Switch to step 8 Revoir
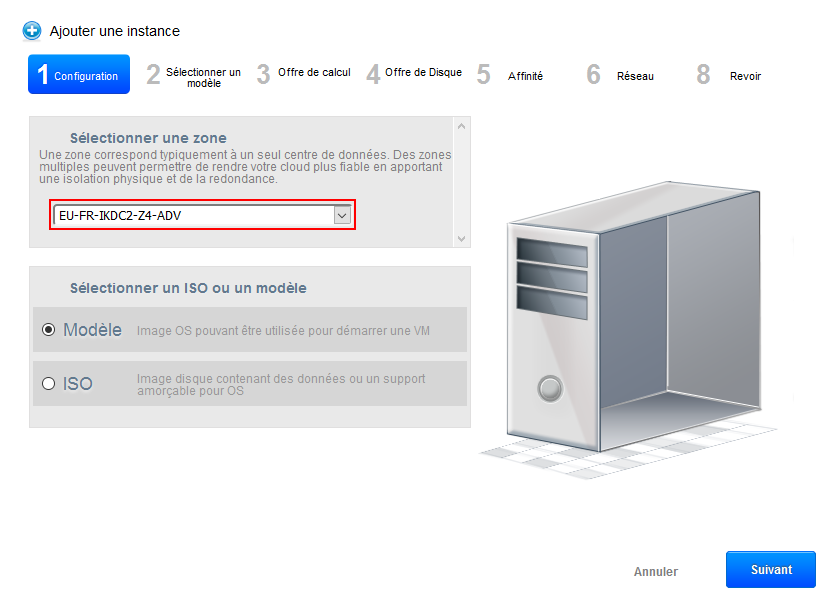The width and height of the screenshot is (825, 597). coord(732,76)
